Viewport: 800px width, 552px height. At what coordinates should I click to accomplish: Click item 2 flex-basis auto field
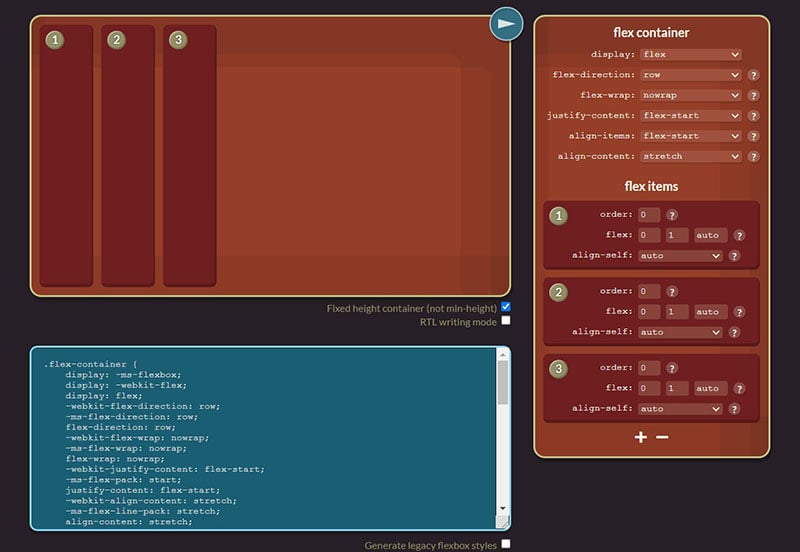(x=711, y=312)
